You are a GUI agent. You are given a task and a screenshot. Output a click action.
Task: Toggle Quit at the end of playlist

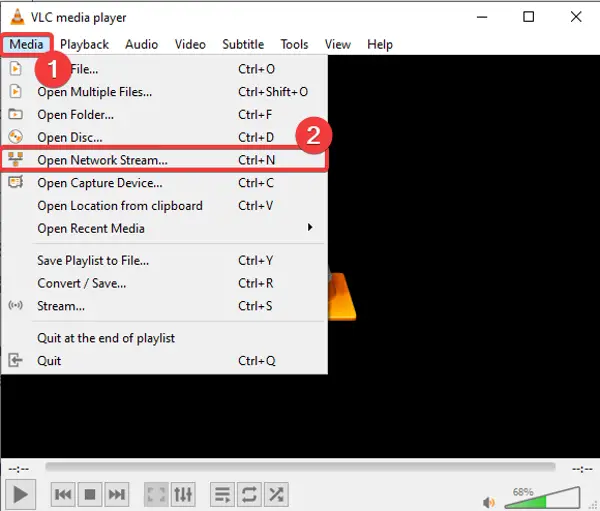coord(165,338)
